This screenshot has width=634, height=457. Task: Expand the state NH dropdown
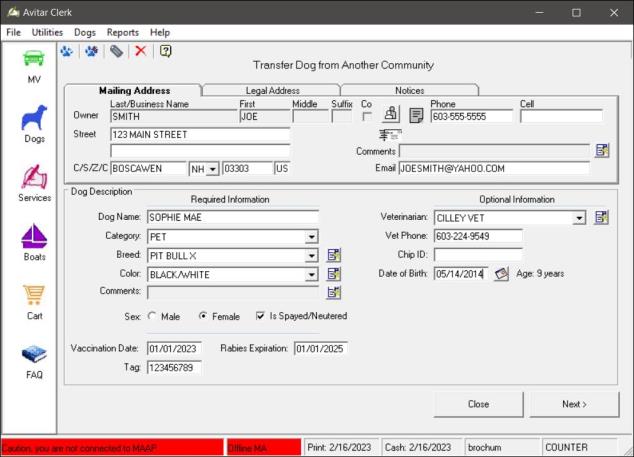[x=213, y=169]
